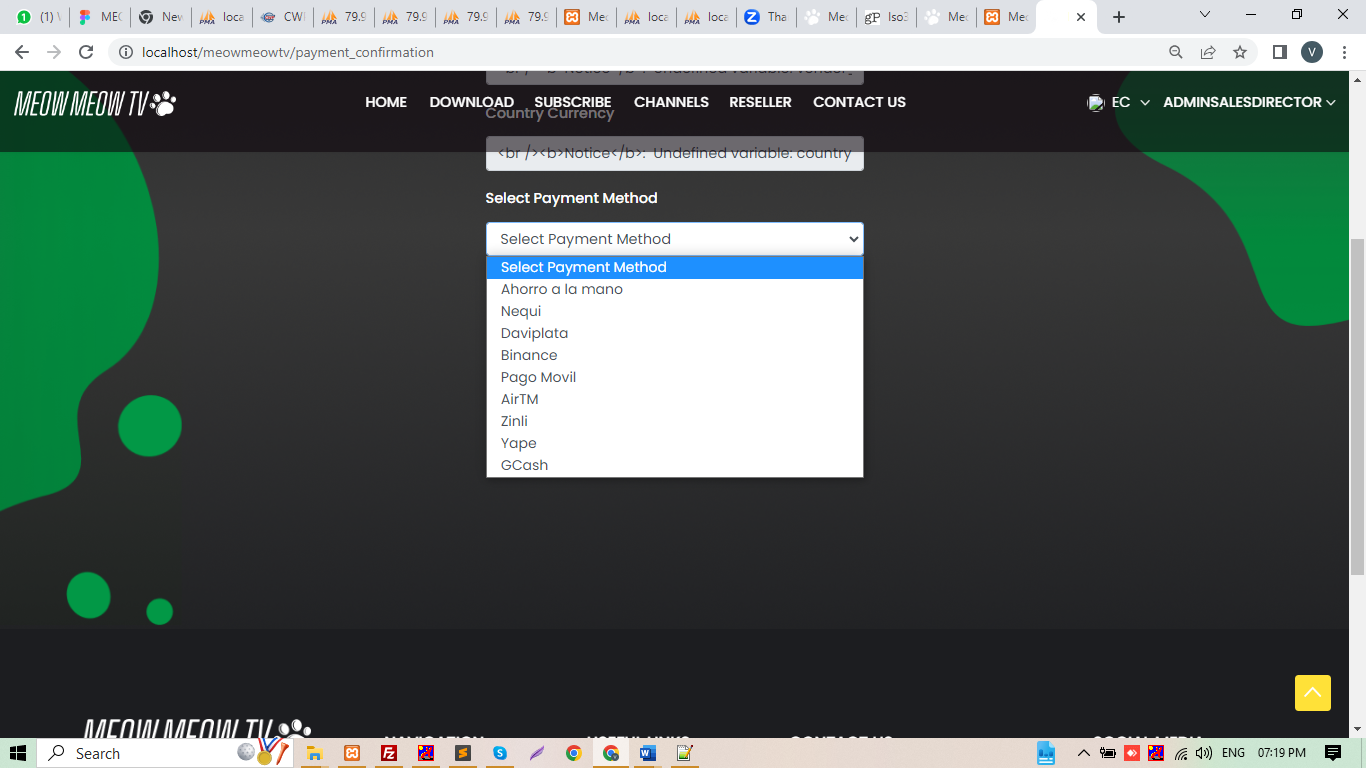This screenshot has width=1366, height=768.
Task: Choose Zinli from the payment list
Action: 675,421
